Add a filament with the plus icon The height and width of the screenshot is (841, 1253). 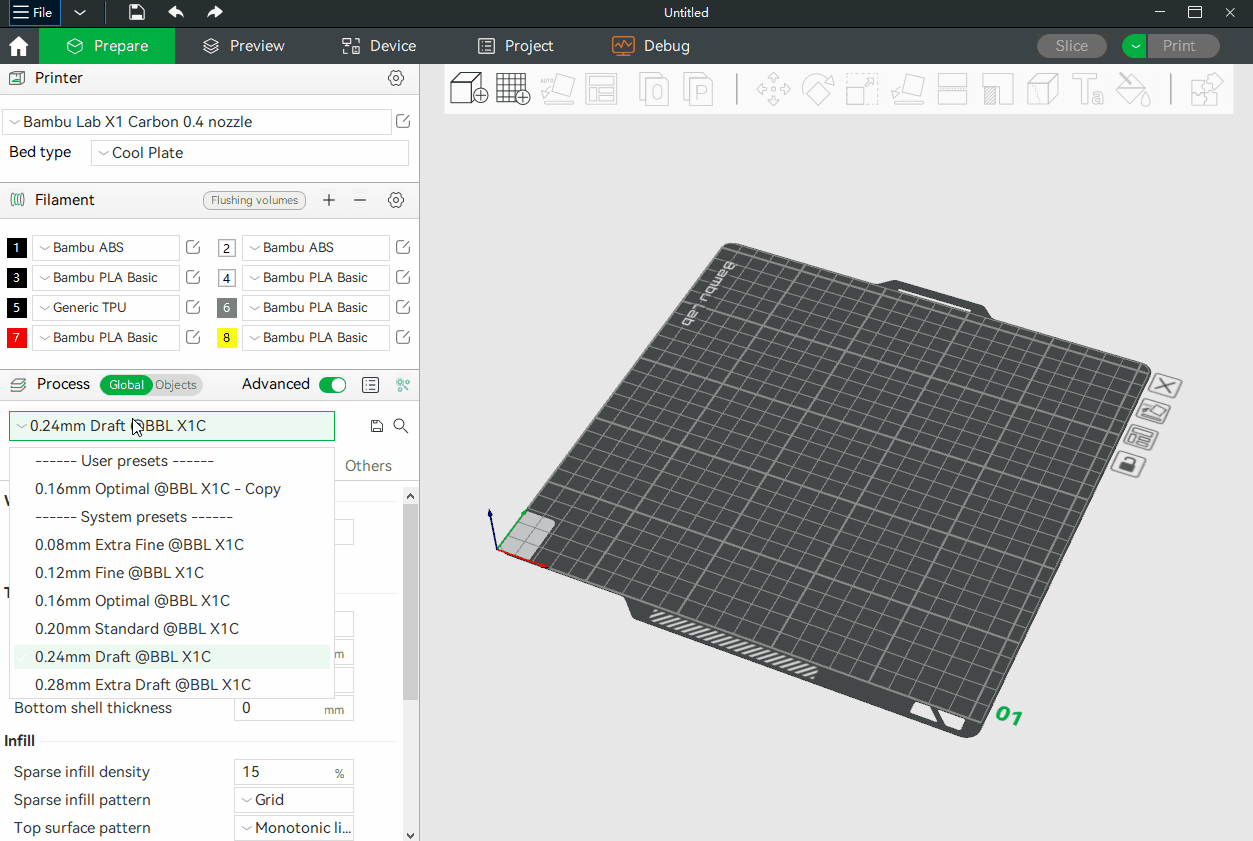[329, 200]
